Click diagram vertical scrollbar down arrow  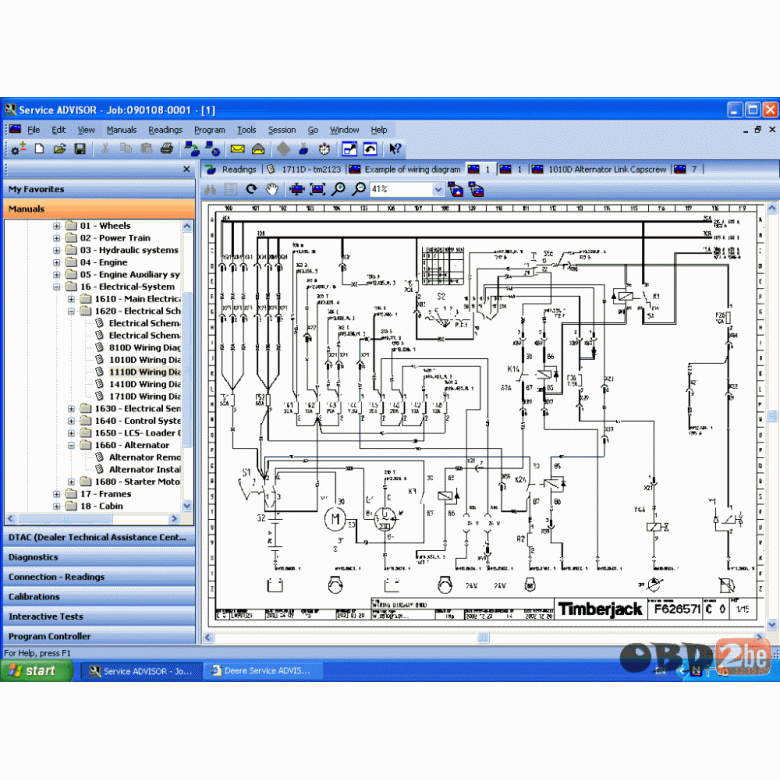(772, 624)
